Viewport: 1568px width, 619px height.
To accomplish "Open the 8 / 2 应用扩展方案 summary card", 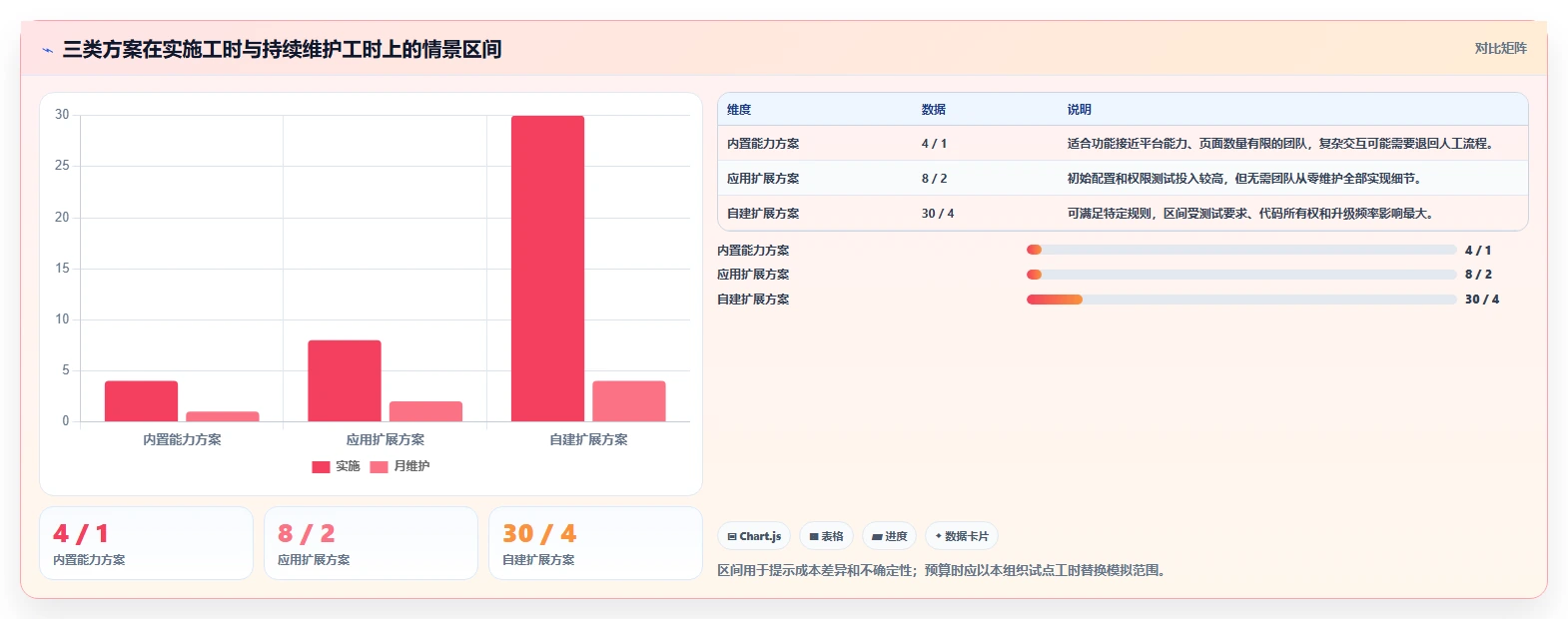I will pyautogui.click(x=371, y=543).
